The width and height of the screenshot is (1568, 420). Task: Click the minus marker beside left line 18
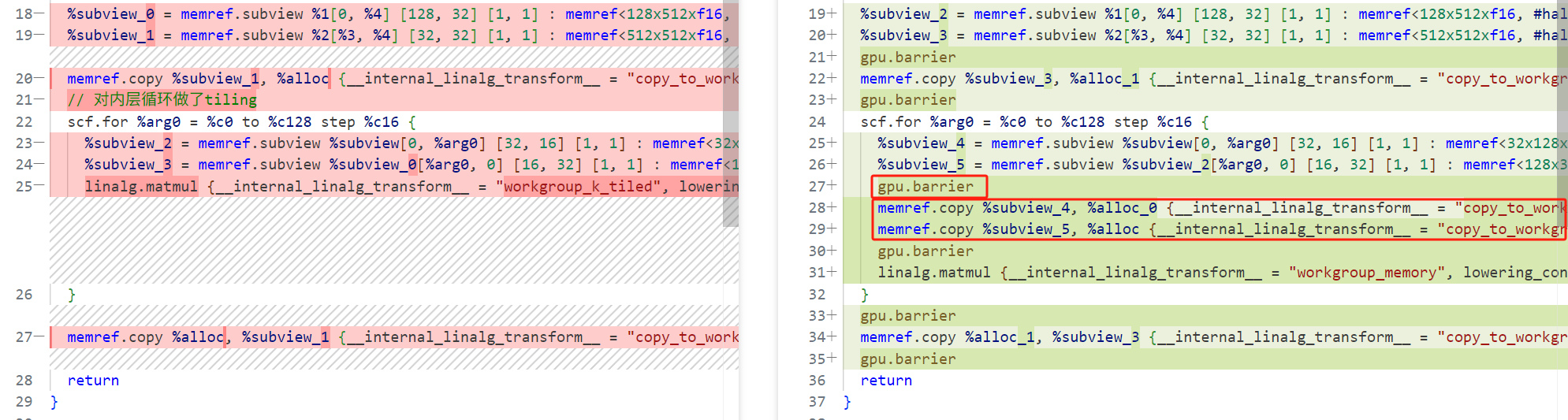(39, 14)
